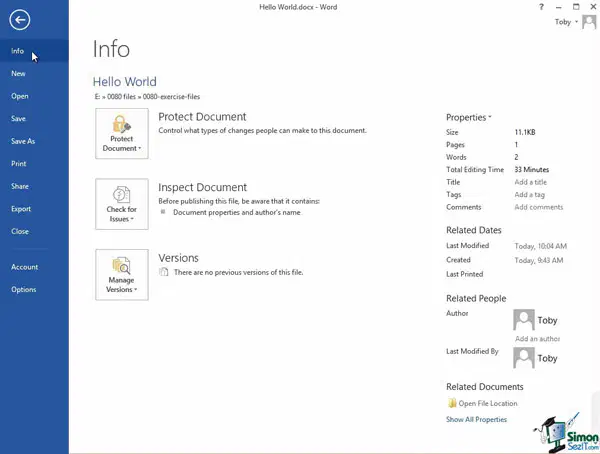Click the Last Modified By Toby avatar

pos(524,358)
